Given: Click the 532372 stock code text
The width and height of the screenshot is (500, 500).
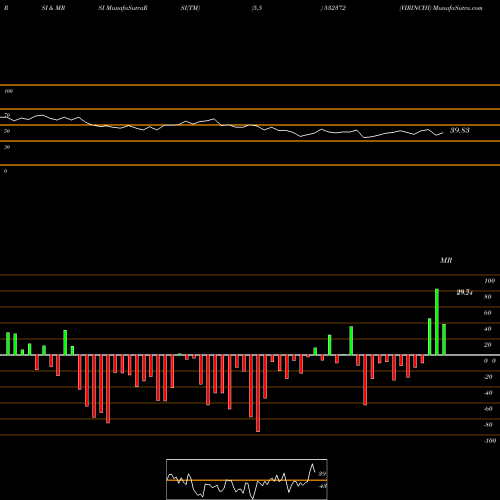Looking at the screenshot, I should (335, 8).
